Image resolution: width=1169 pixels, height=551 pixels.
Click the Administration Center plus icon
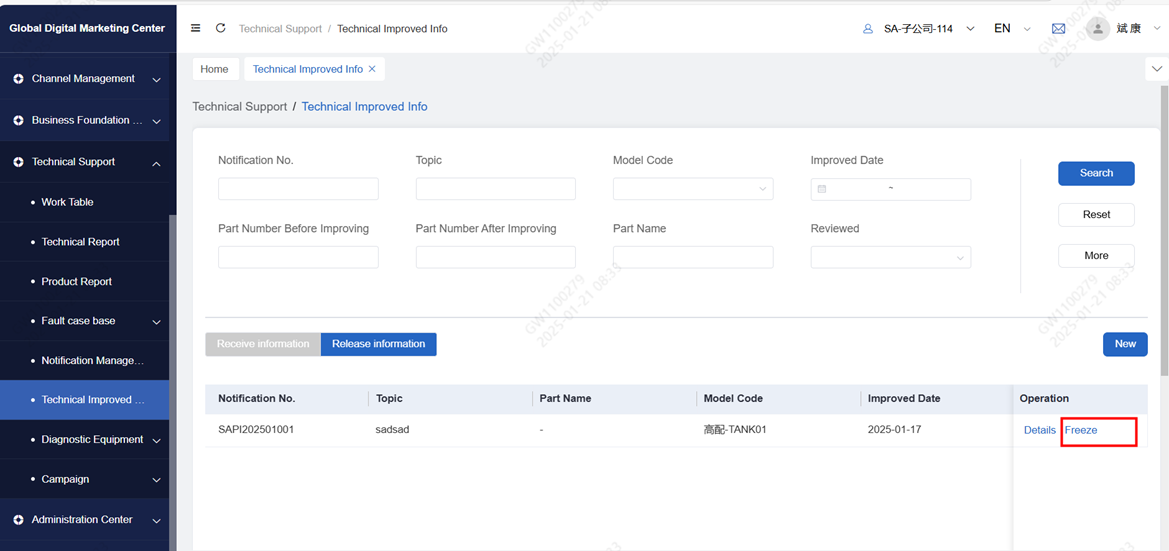(18, 520)
